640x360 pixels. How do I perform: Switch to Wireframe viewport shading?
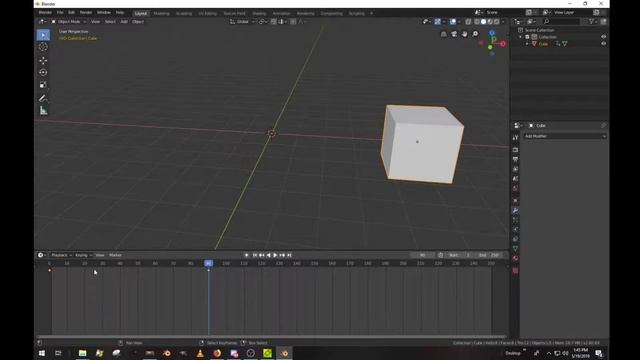477,22
